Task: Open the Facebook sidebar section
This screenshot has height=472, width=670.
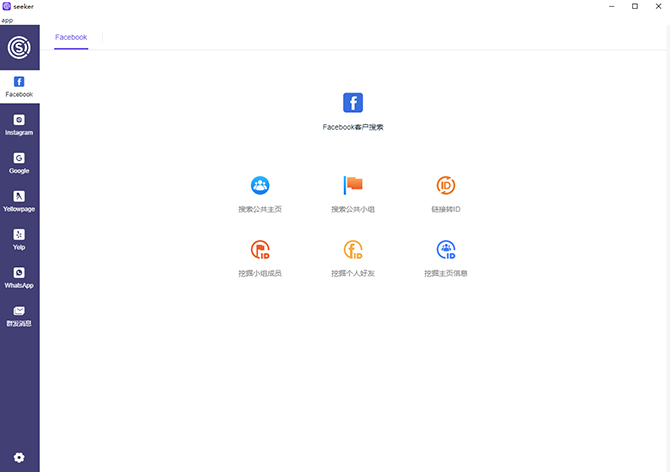Action: pos(19,87)
